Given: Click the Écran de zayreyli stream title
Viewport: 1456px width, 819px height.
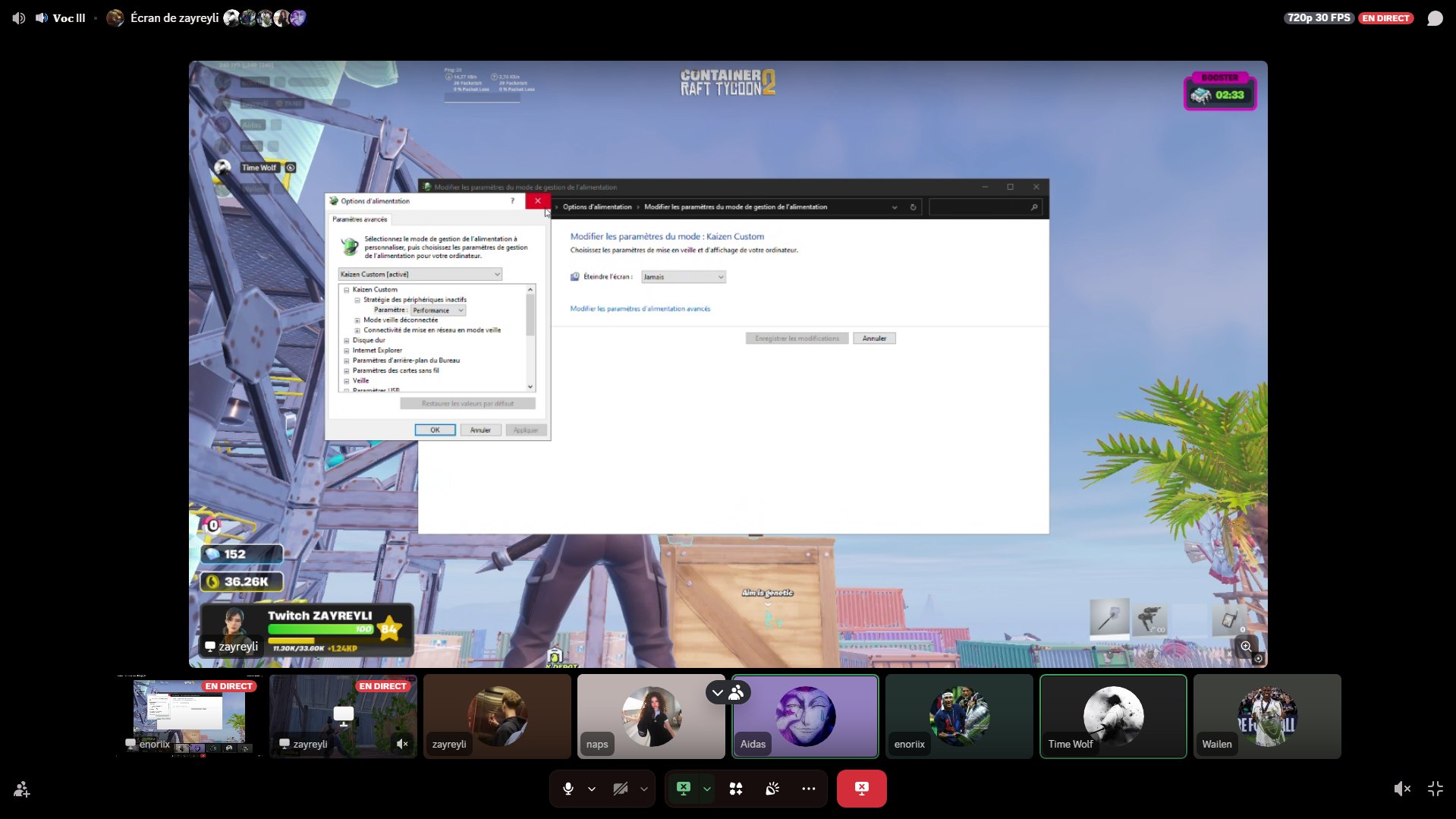Looking at the screenshot, I should tap(175, 17).
